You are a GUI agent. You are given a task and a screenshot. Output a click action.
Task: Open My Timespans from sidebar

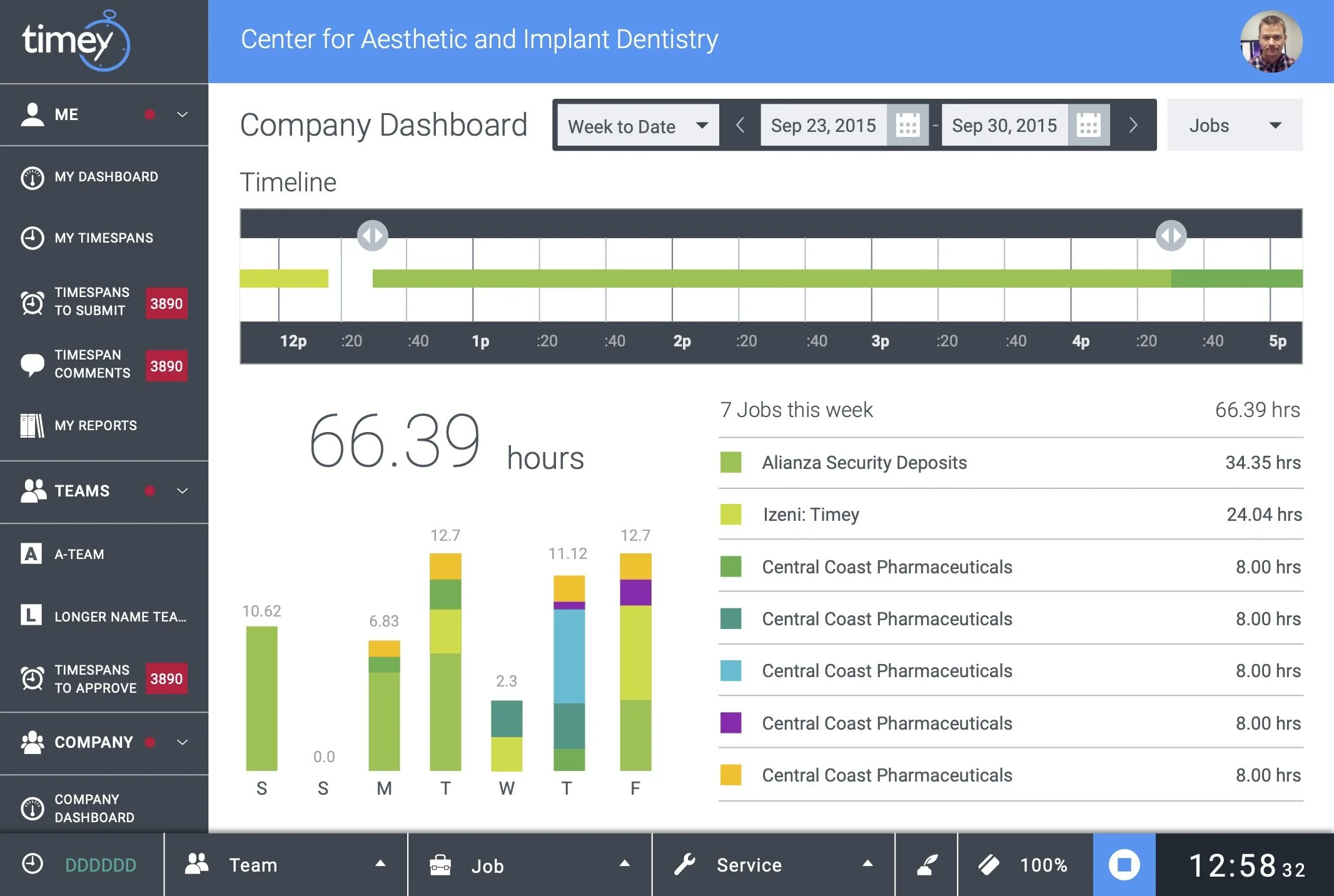(103, 238)
